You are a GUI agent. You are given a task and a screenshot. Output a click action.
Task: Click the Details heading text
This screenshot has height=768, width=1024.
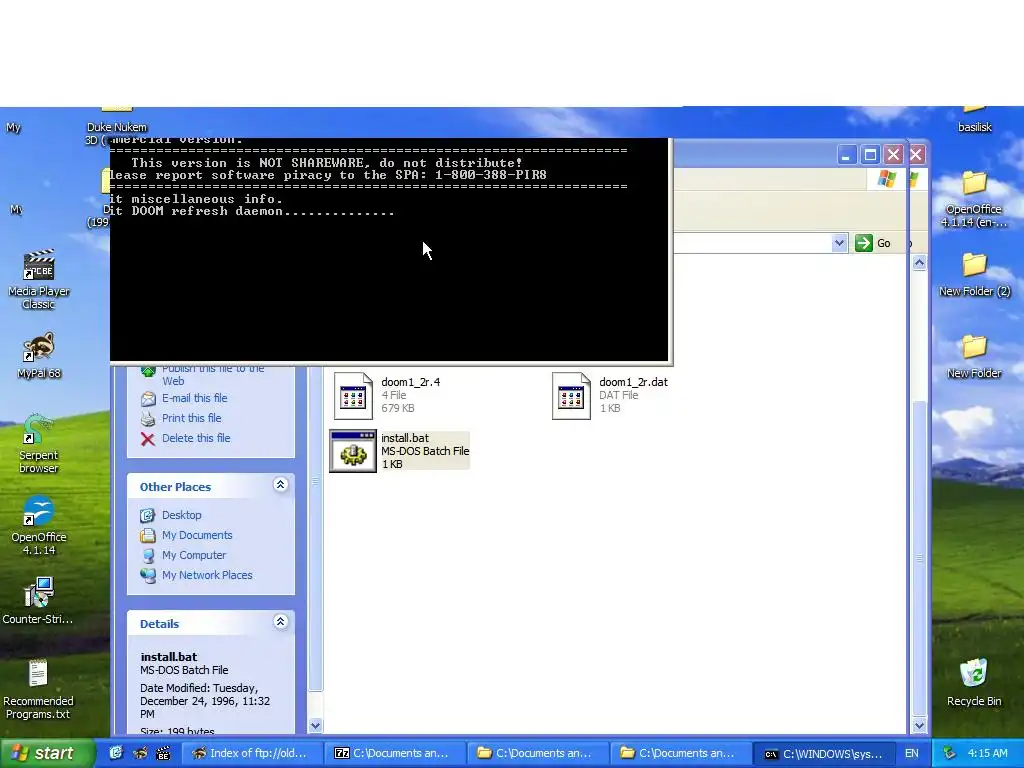(x=159, y=624)
